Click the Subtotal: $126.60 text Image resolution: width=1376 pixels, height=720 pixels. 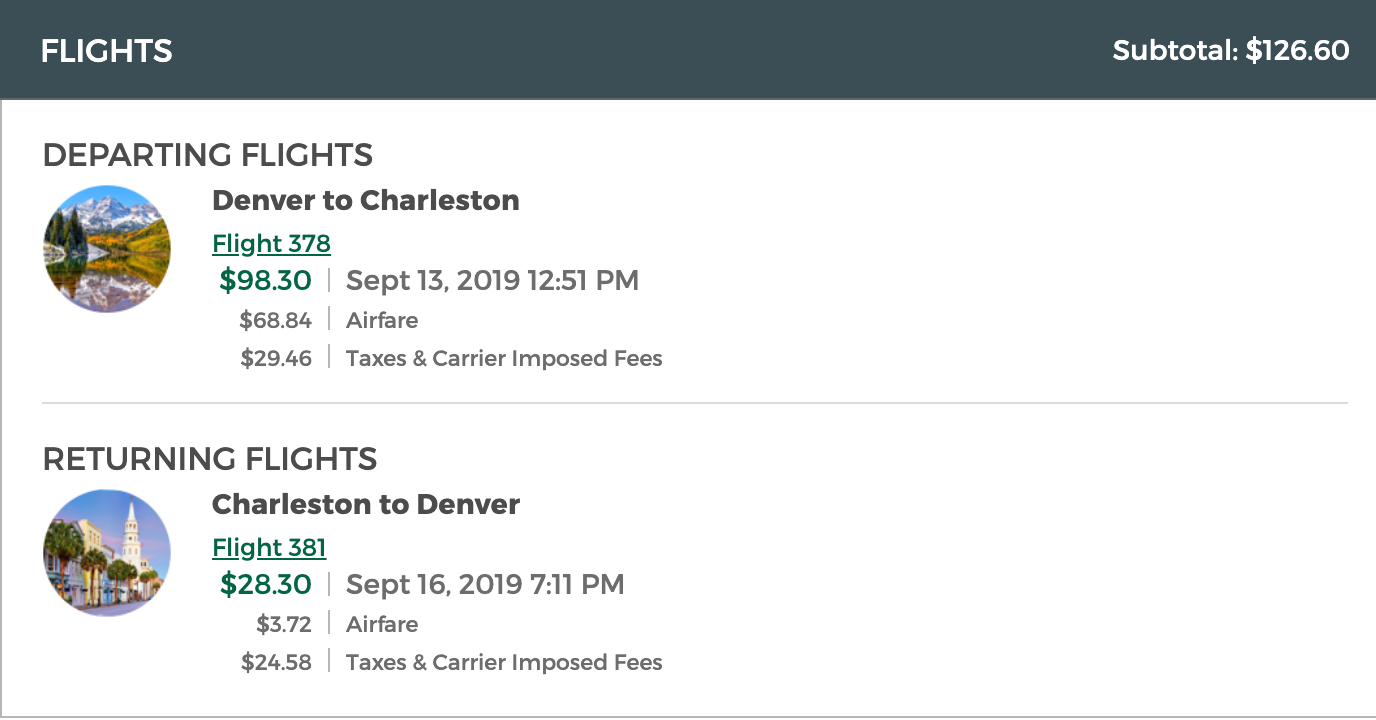1231,50
